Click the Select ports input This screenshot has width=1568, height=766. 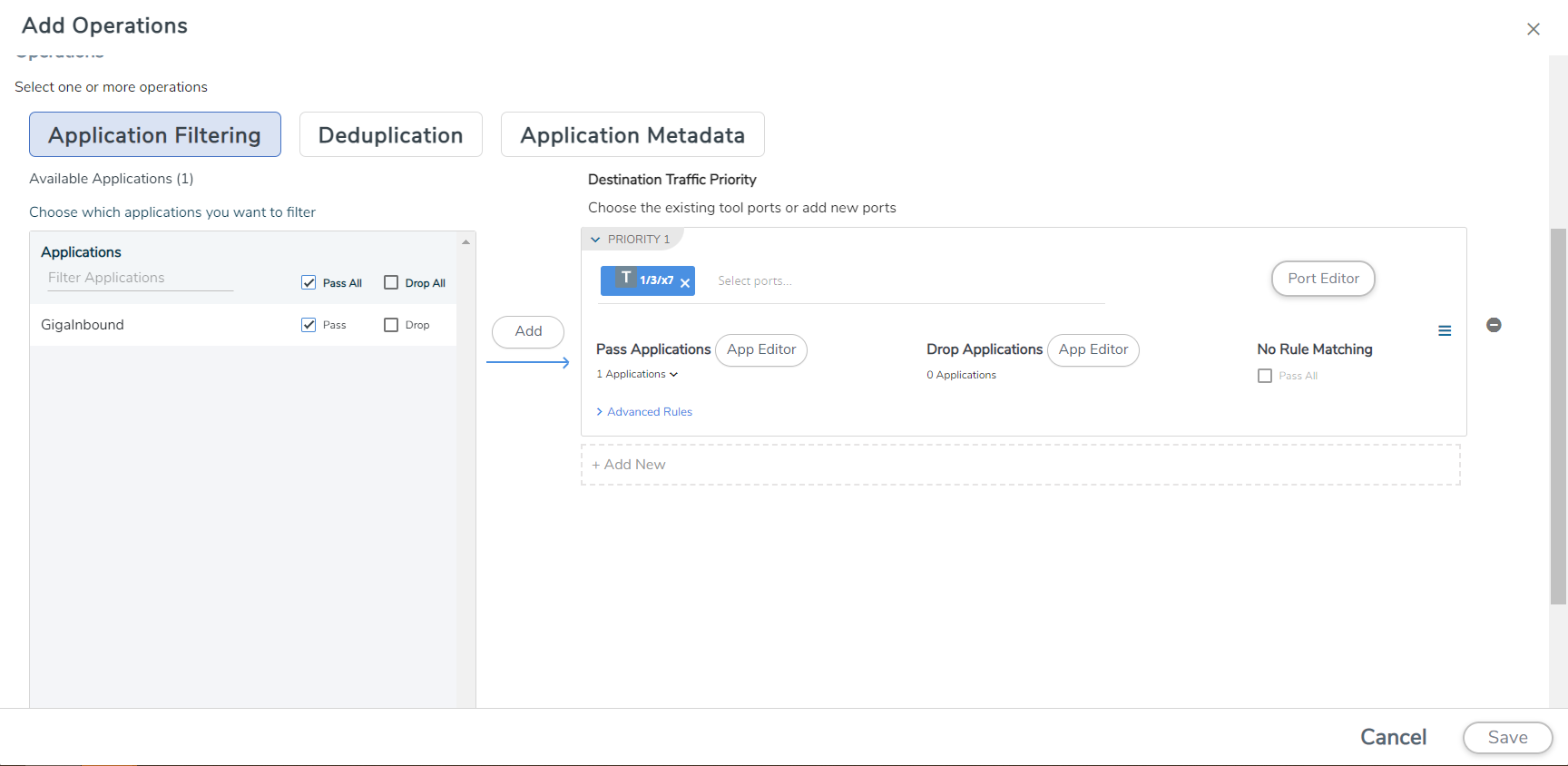[x=907, y=281]
